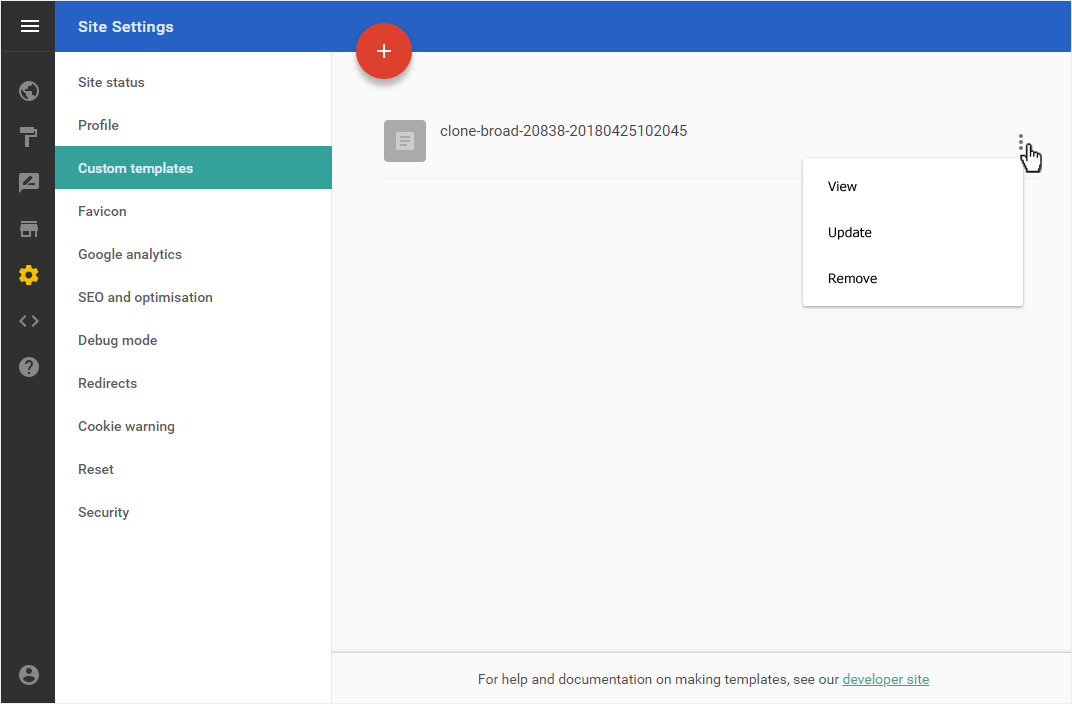Open the hamburger navigation menu
This screenshot has height=704, width=1072.
click(29, 26)
